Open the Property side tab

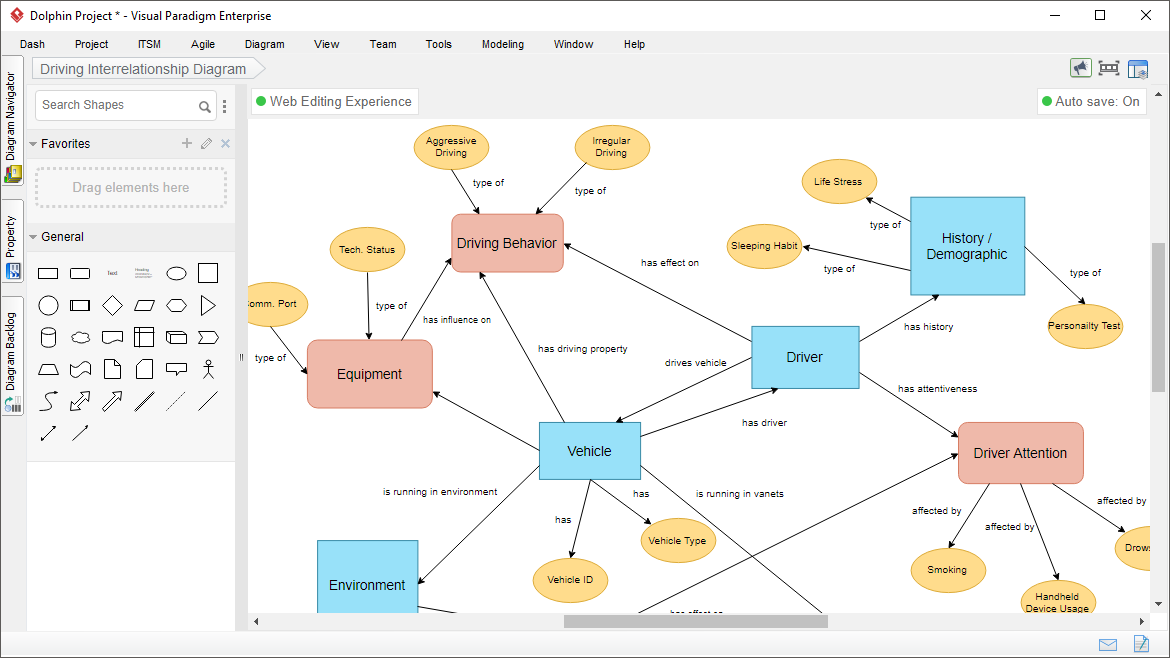12,242
